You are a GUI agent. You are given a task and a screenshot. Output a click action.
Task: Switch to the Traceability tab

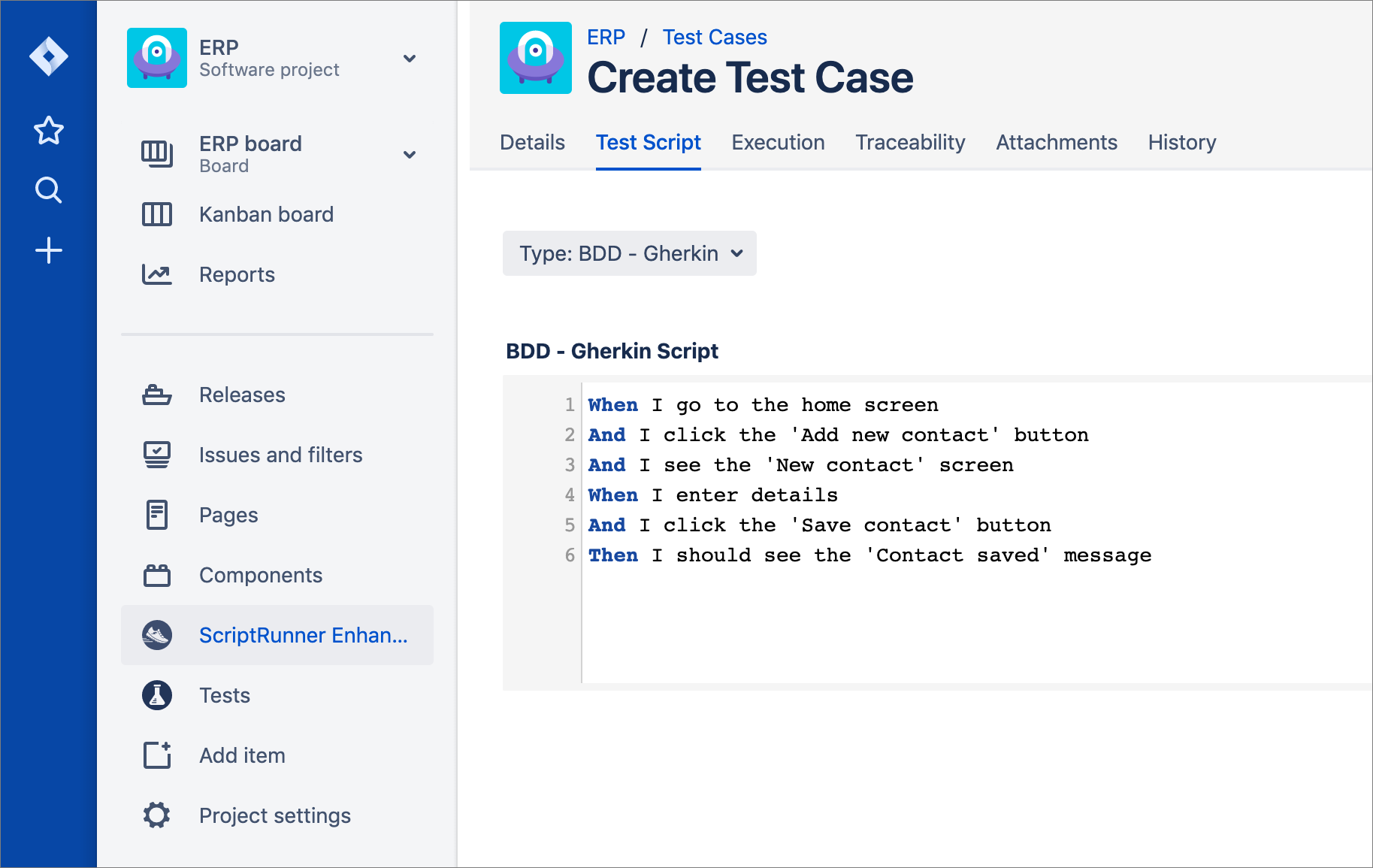click(x=910, y=142)
